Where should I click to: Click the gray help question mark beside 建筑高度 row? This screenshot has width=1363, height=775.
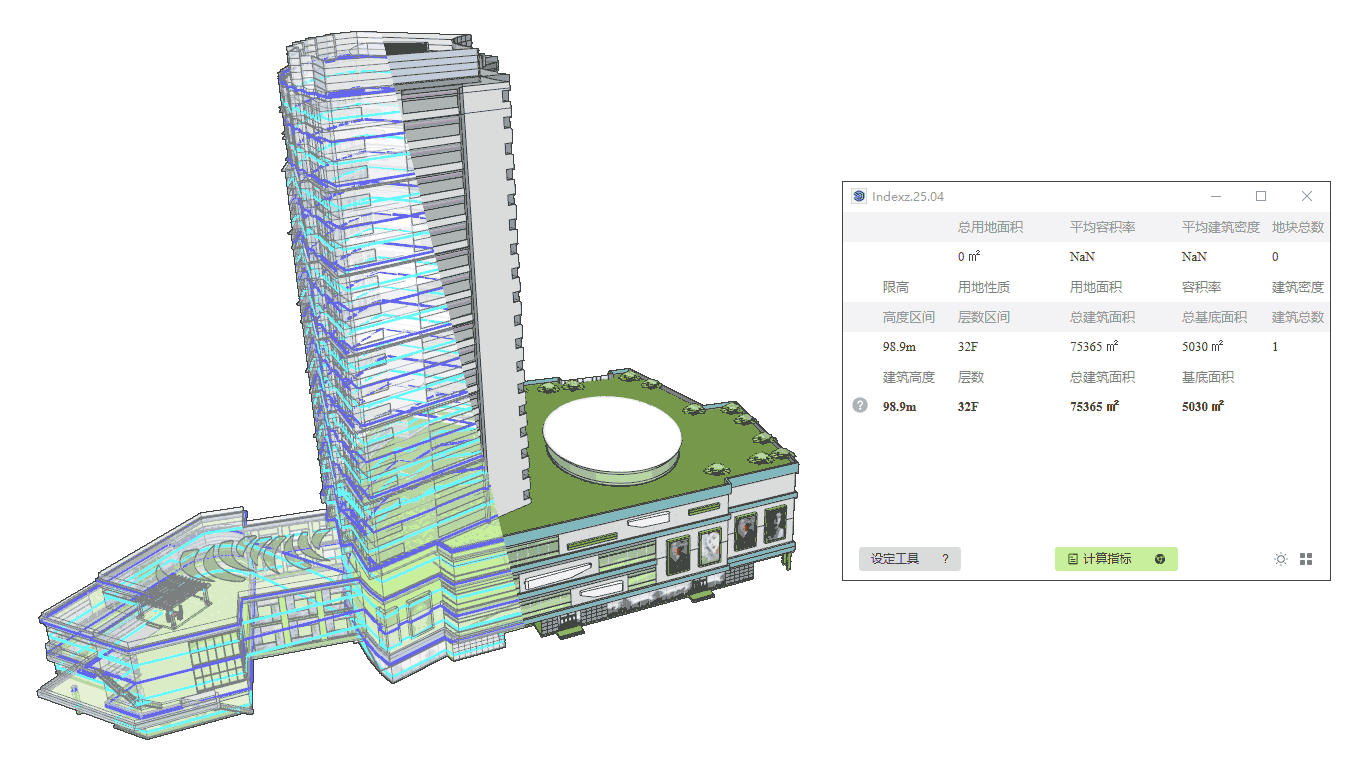click(860, 406)
